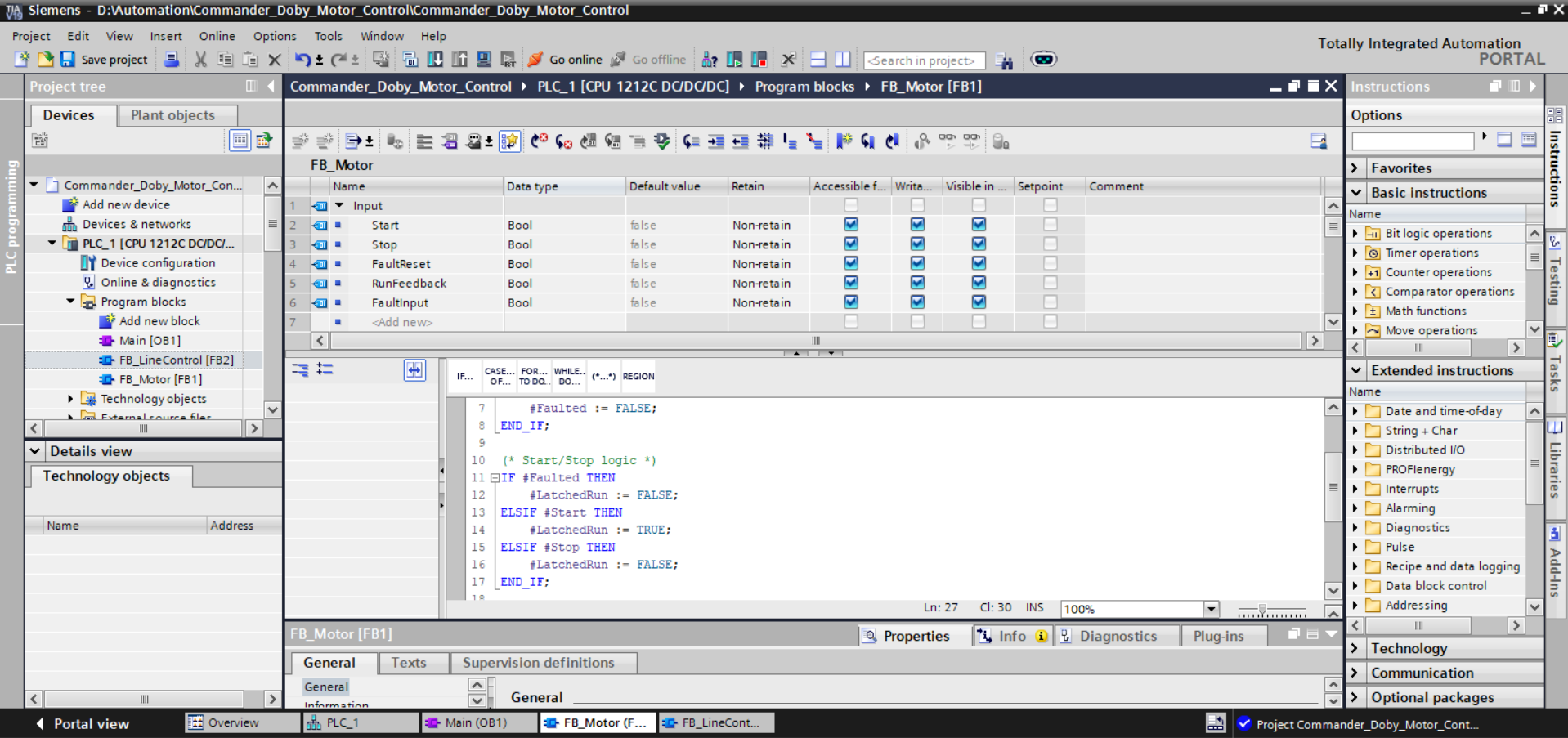Click the binoculars search icon
This screenshot has width=1568, height=738.
click(1005, 61)
